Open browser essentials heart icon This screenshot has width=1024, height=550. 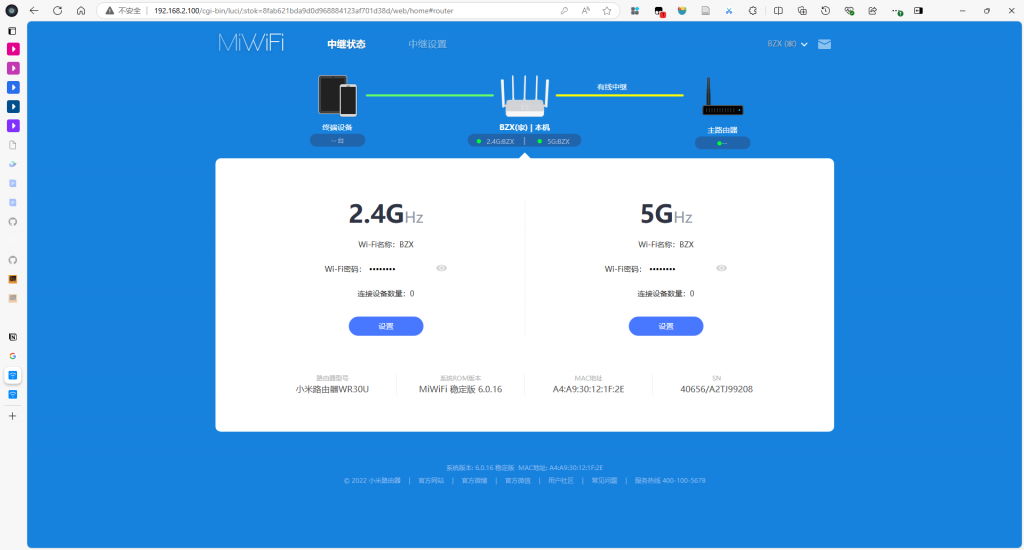(849, 10)
